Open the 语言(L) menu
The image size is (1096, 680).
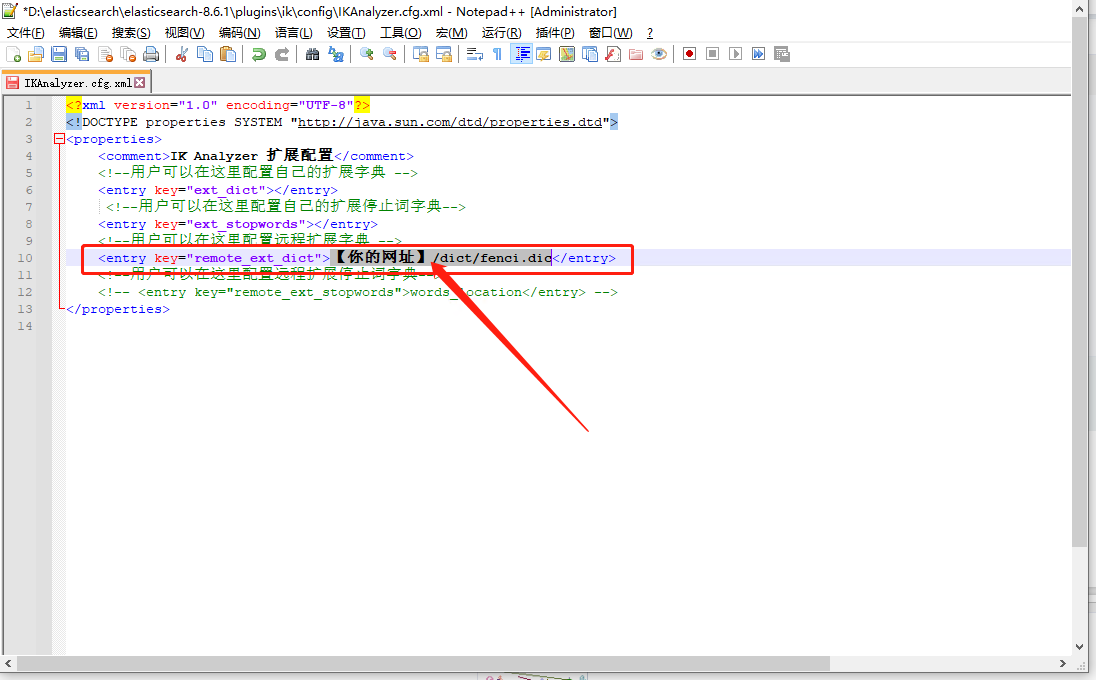(x=294, y=33)
